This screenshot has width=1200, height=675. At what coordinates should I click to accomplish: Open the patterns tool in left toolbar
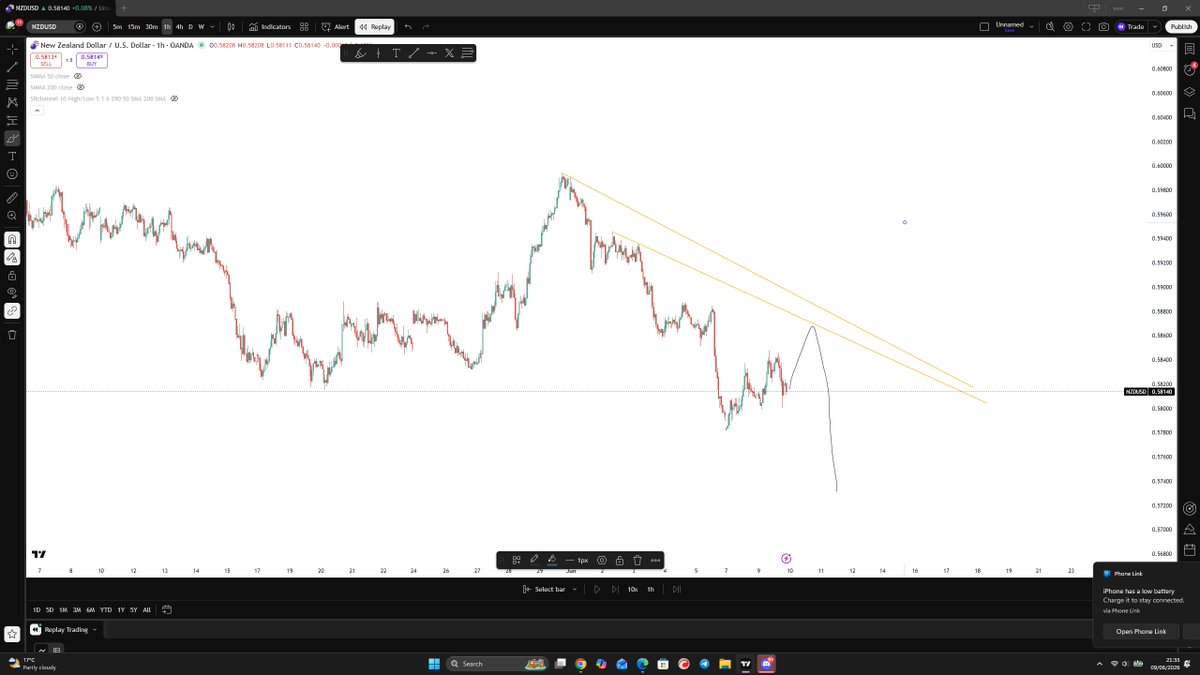tap(12, 103)
